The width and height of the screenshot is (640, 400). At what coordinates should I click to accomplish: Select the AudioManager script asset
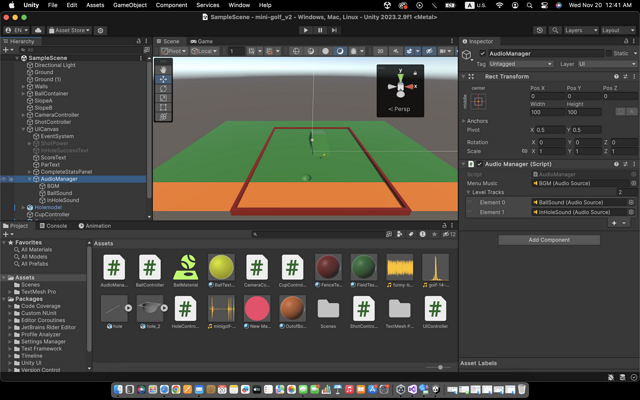point(114,271)
